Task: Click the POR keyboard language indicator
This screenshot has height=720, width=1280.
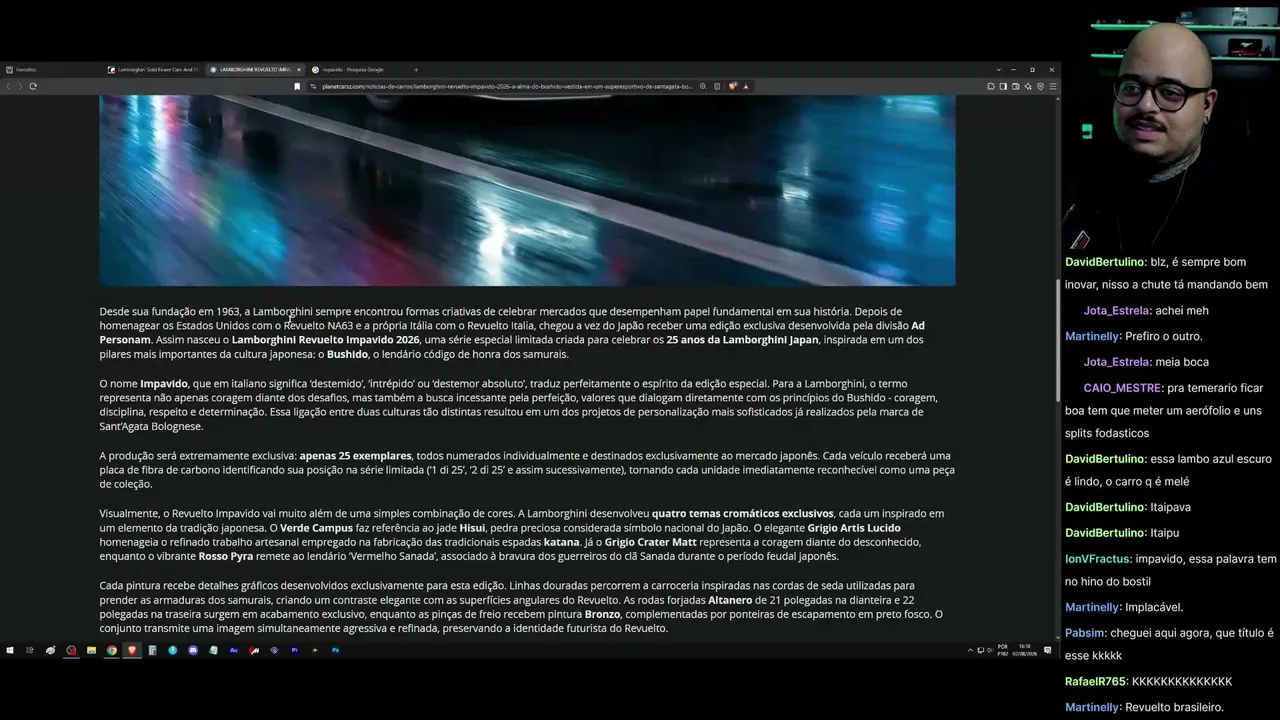Action: (1003, 650)
